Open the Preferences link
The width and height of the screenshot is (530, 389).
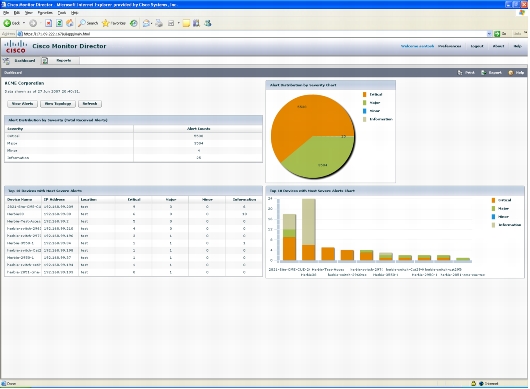449,46
